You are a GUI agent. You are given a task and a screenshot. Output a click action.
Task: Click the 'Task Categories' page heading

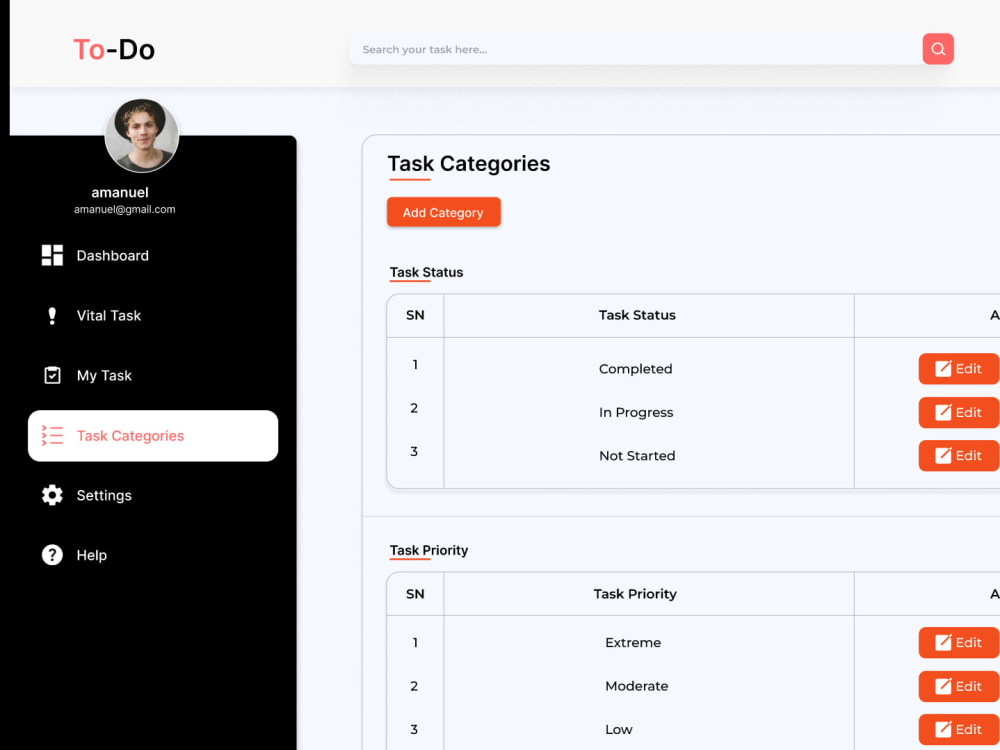click(469, 164)
